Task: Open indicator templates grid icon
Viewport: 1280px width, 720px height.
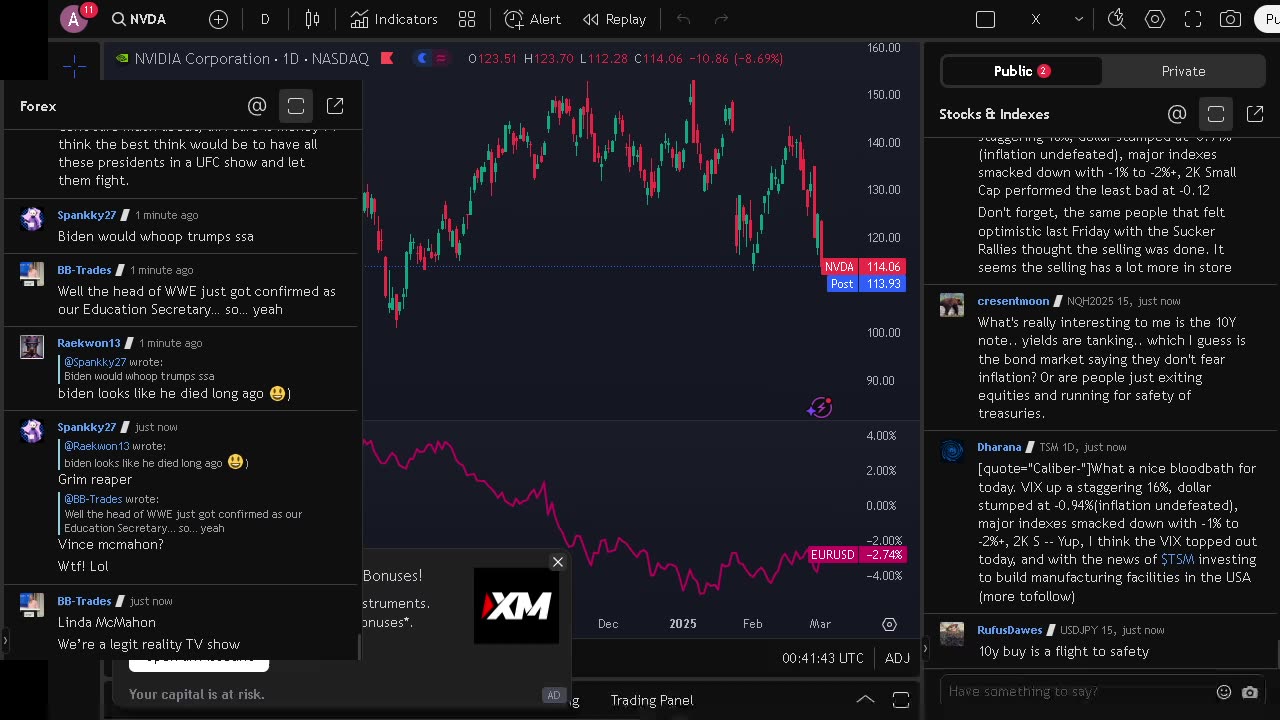Action: (x=467, y=19)
